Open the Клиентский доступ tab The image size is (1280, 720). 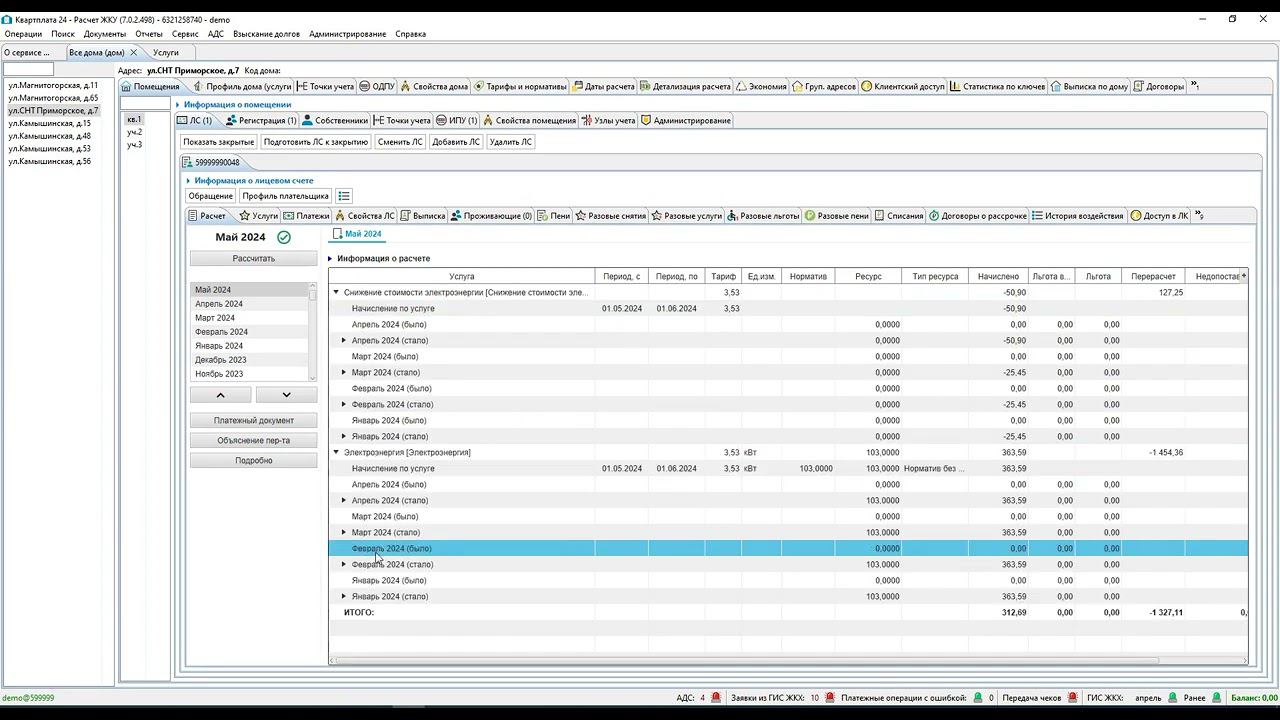pos(903,86)
